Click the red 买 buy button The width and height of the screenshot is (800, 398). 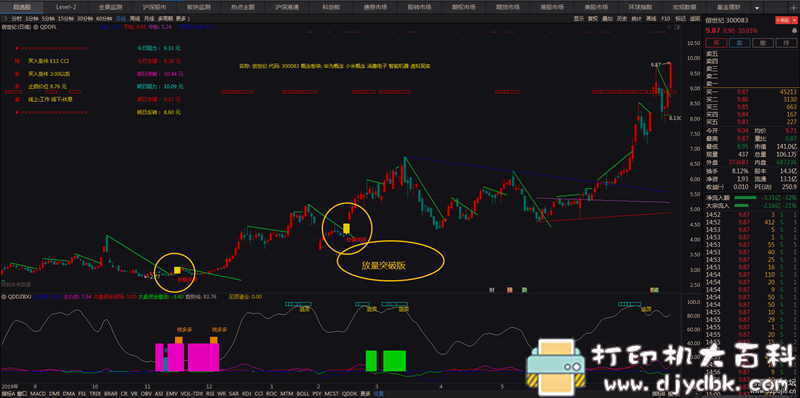click(716, 43)
